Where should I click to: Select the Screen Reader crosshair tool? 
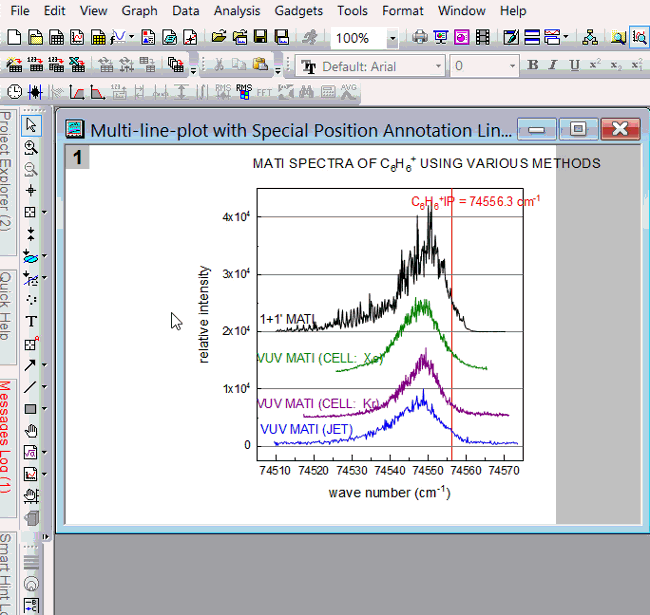(31, 190)
